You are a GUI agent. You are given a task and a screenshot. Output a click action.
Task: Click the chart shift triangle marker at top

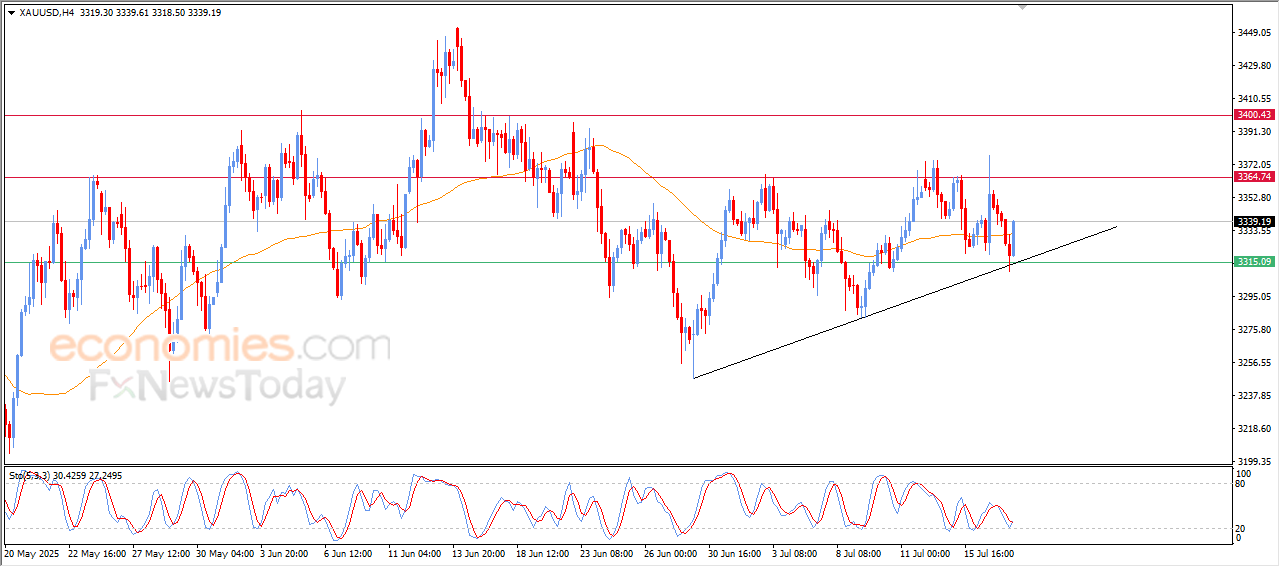click(1022, 7)
